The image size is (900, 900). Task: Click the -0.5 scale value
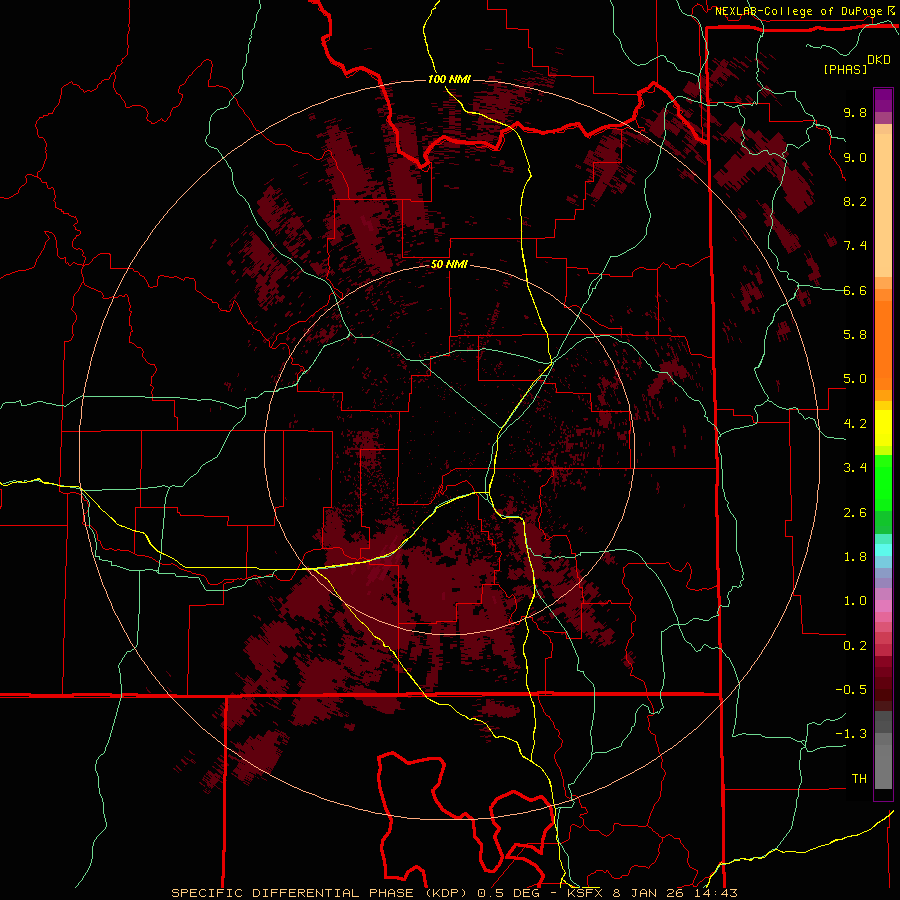(851, 690)
